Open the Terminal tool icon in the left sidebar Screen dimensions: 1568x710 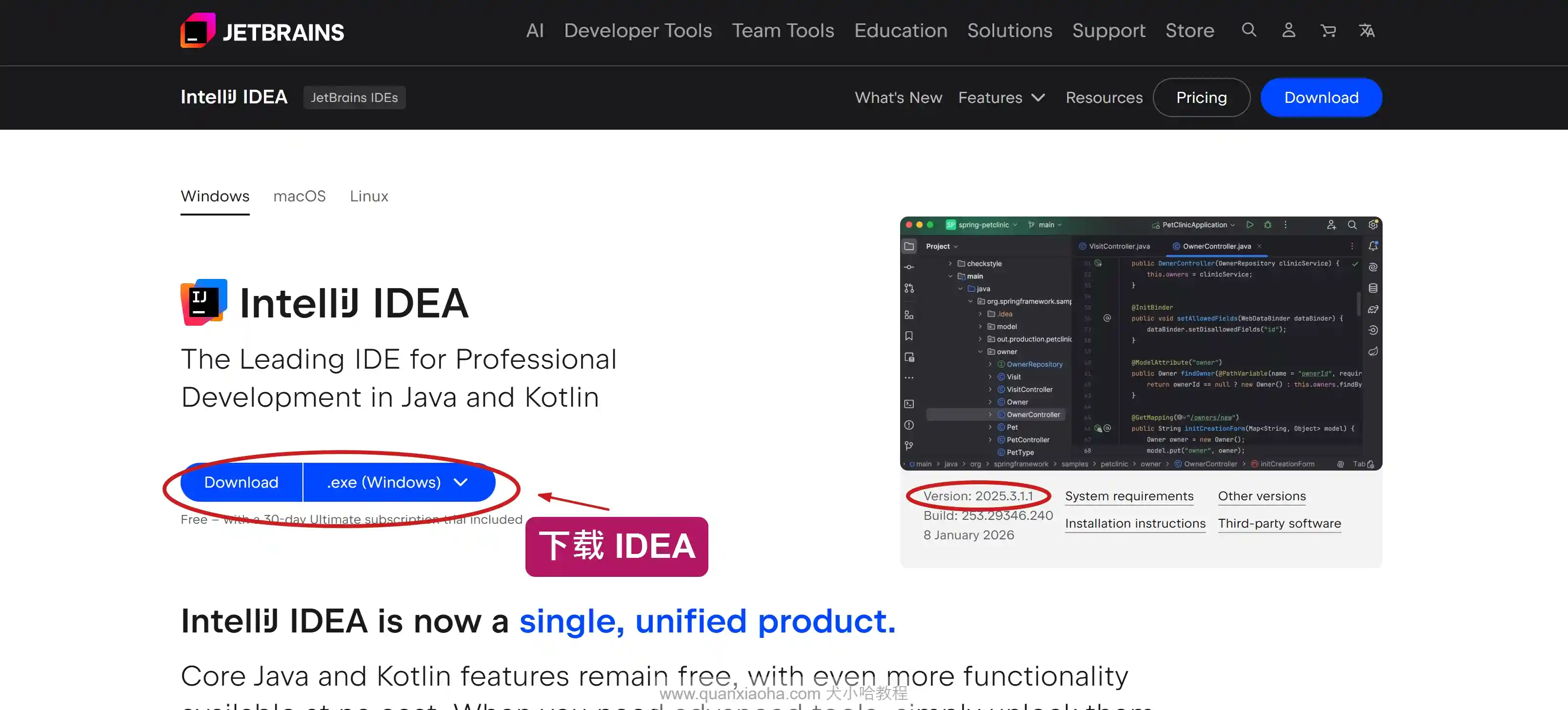pos(909,403)
